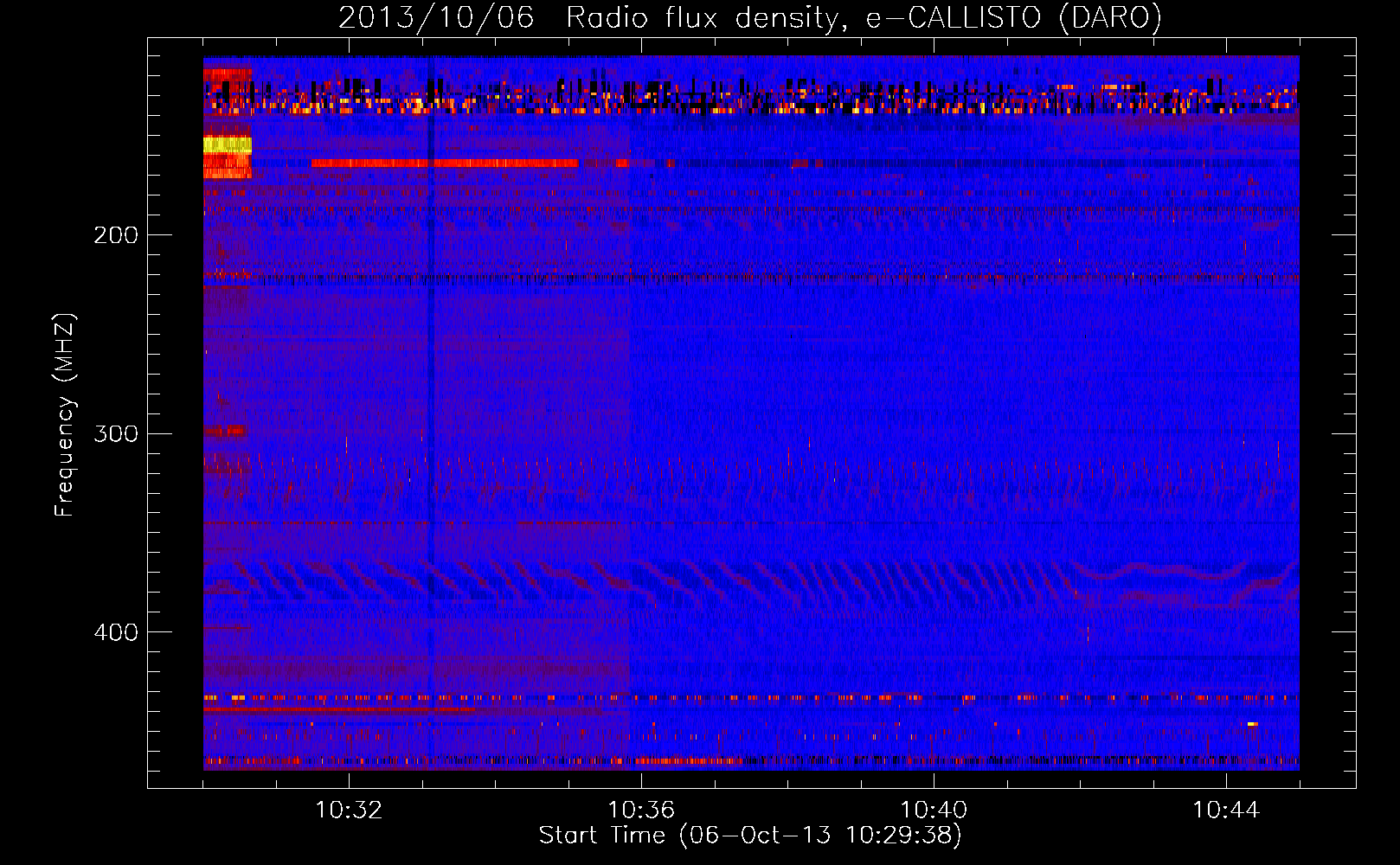
Task: Click the 10:36 time tick label
Action: 641,811
